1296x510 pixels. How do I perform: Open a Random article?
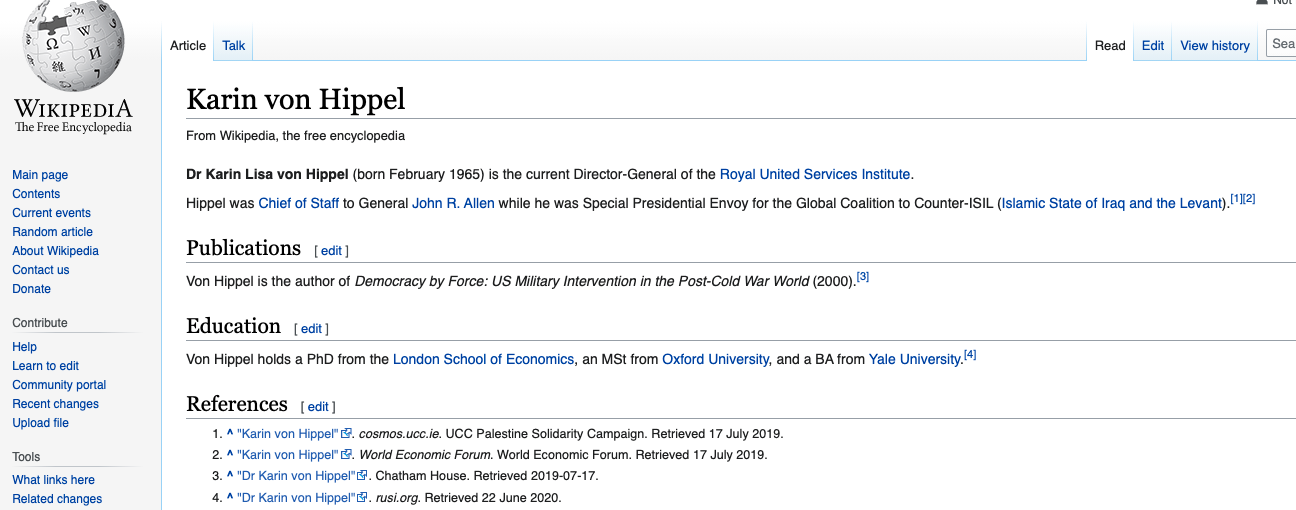(x=52, y=232)
